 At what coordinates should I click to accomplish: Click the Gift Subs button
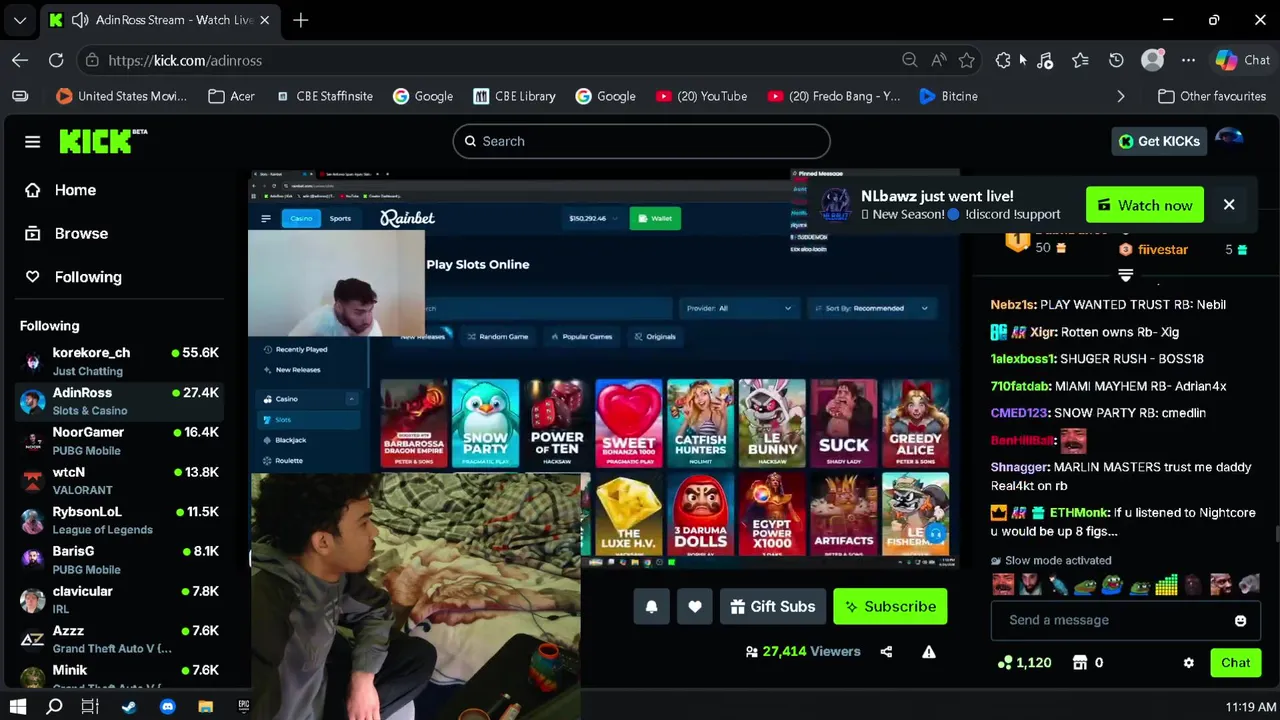[773, 606]
